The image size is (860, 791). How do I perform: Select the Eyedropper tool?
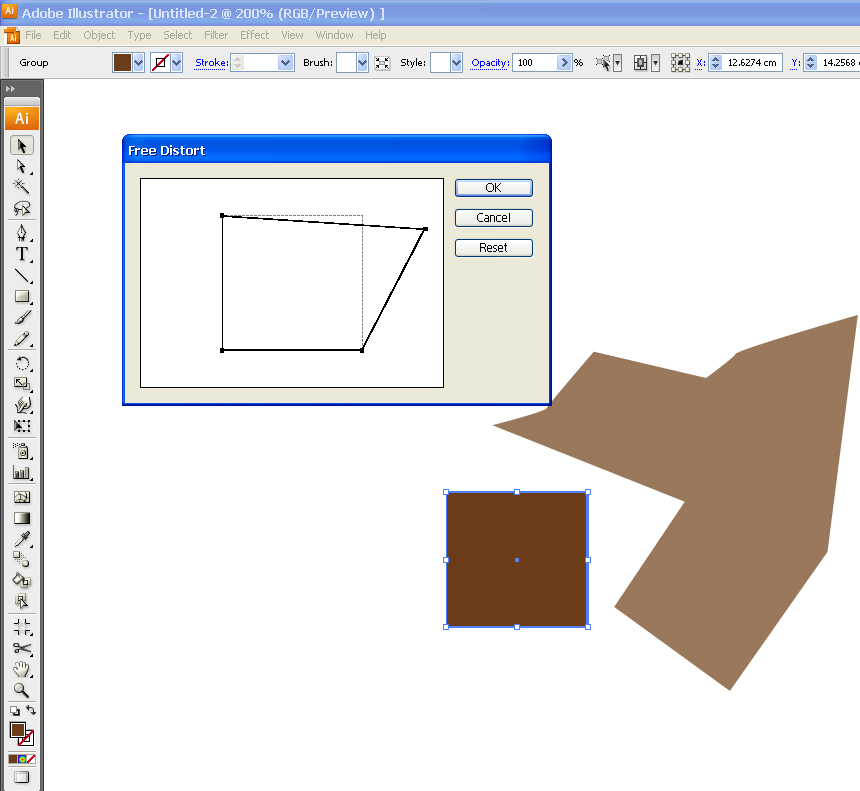21,539
